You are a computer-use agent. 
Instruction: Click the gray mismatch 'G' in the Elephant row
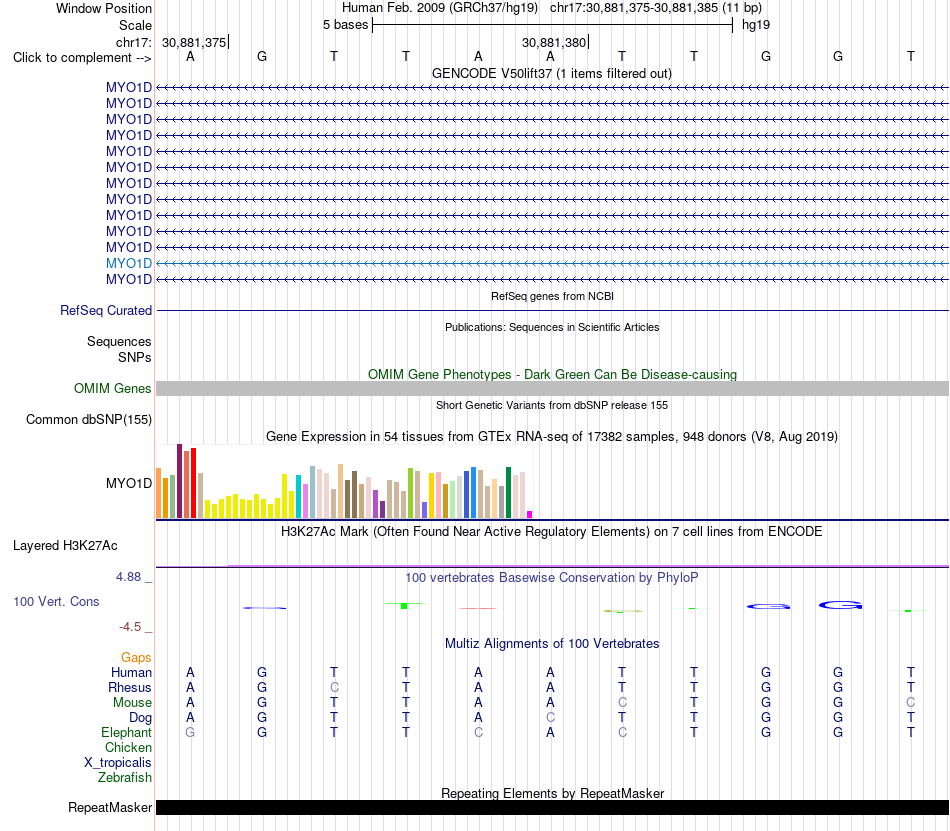[190, 732]
